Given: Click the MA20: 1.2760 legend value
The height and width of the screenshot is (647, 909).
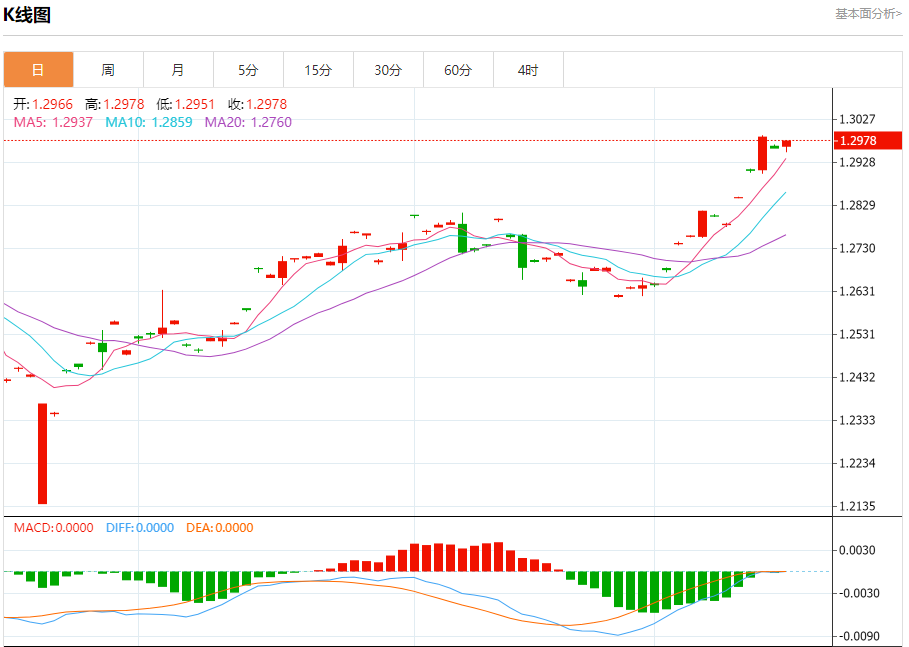Looking at the screenshot, I should pos(248,122).
